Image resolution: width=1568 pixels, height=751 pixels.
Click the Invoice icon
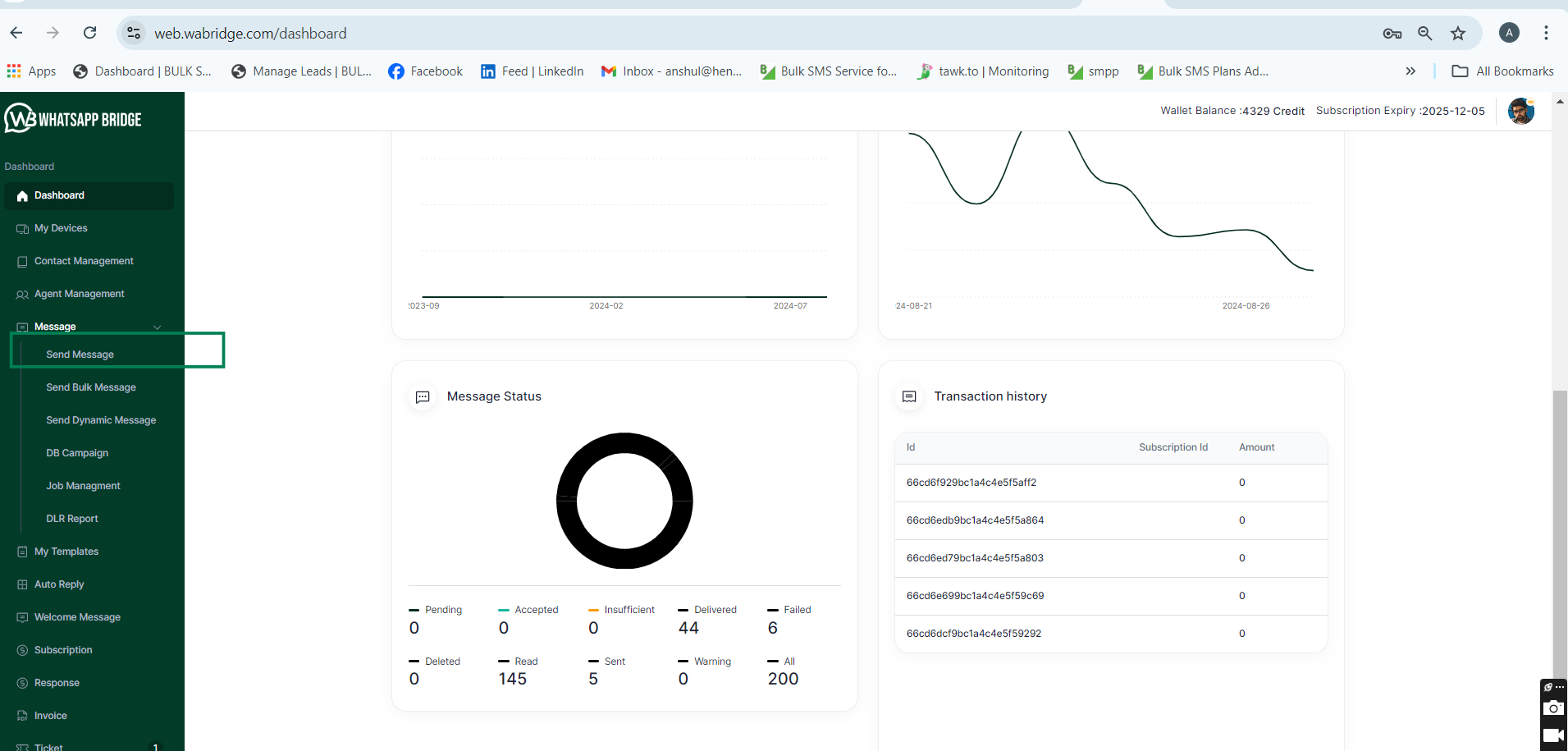pos(22,716)
